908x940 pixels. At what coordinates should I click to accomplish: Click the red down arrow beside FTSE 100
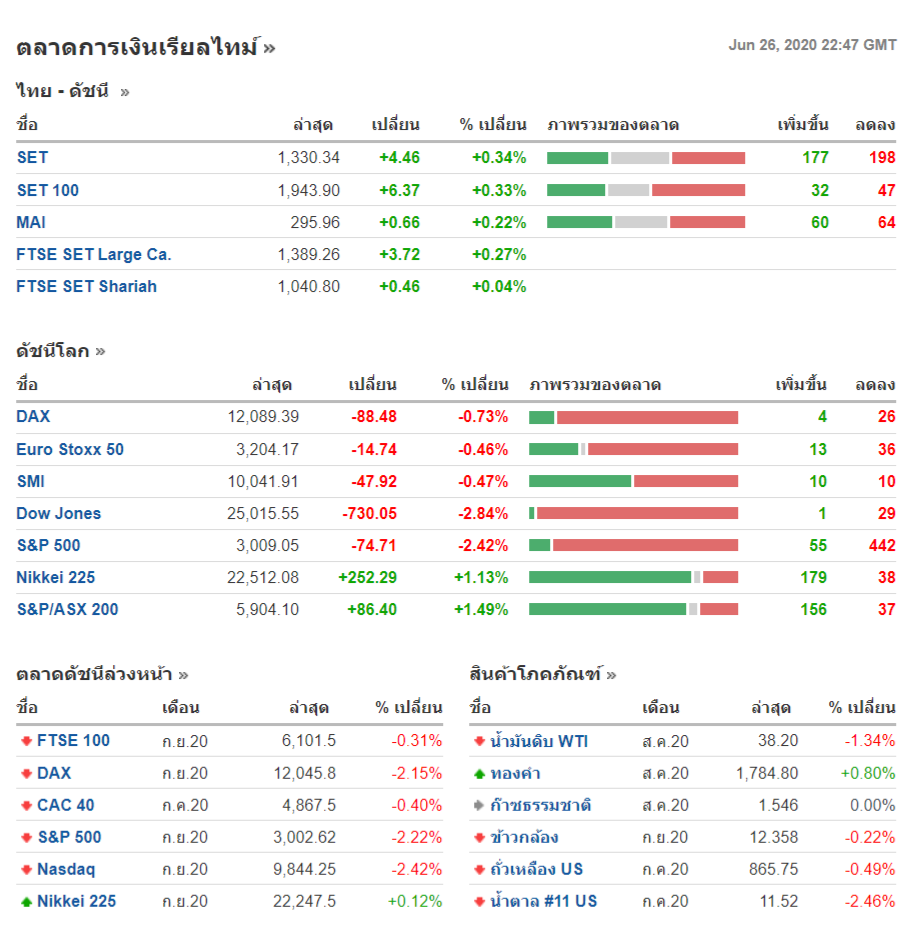tap(26, 742)
